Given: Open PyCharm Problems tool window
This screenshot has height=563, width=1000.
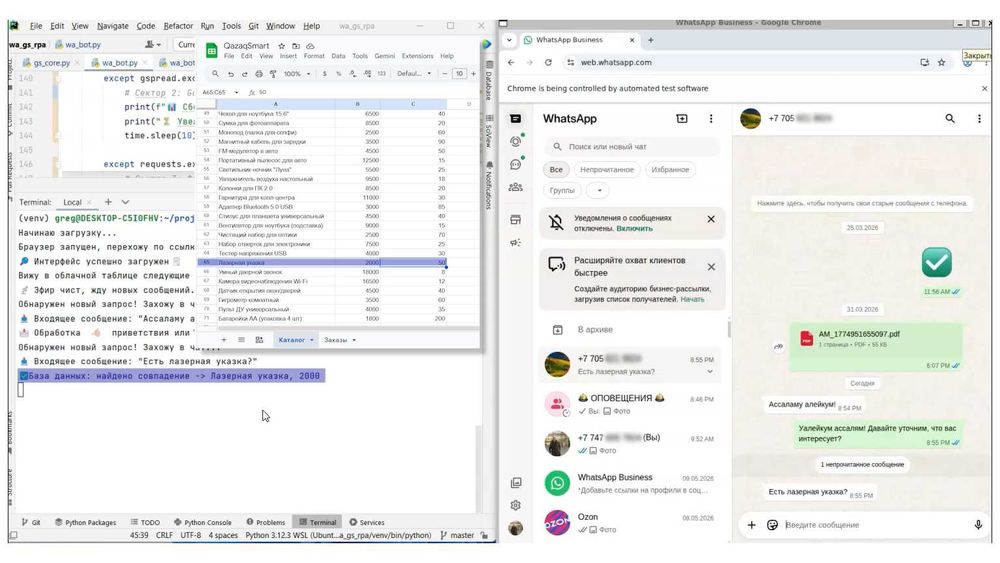Looking at the screenshot, I should [266, 522].
